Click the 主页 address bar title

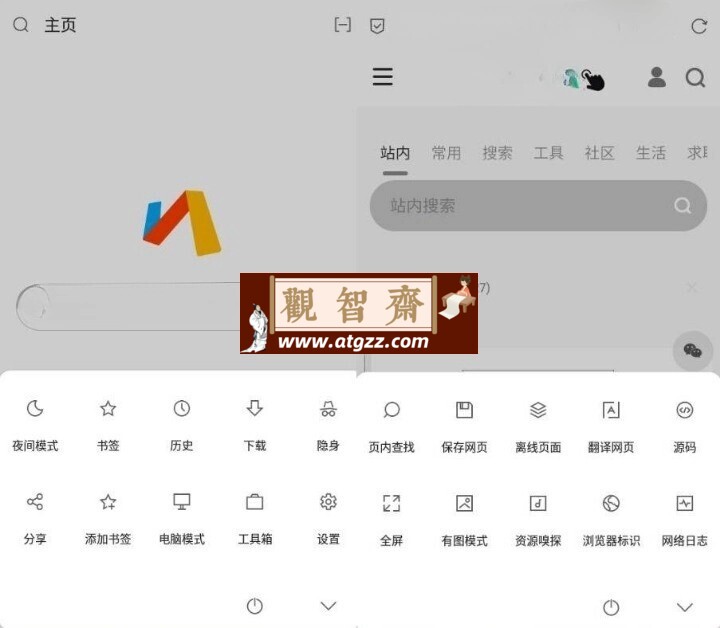(x=60, y=25)
